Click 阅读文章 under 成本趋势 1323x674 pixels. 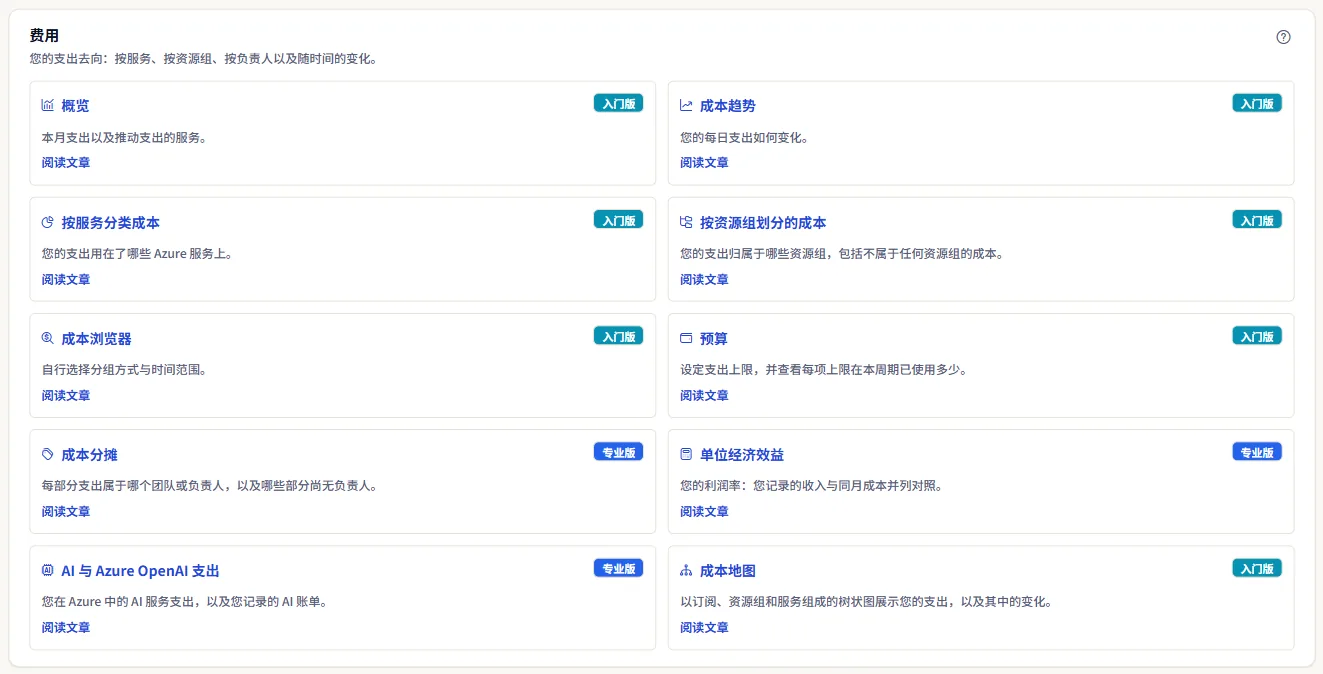click(704, 162)
